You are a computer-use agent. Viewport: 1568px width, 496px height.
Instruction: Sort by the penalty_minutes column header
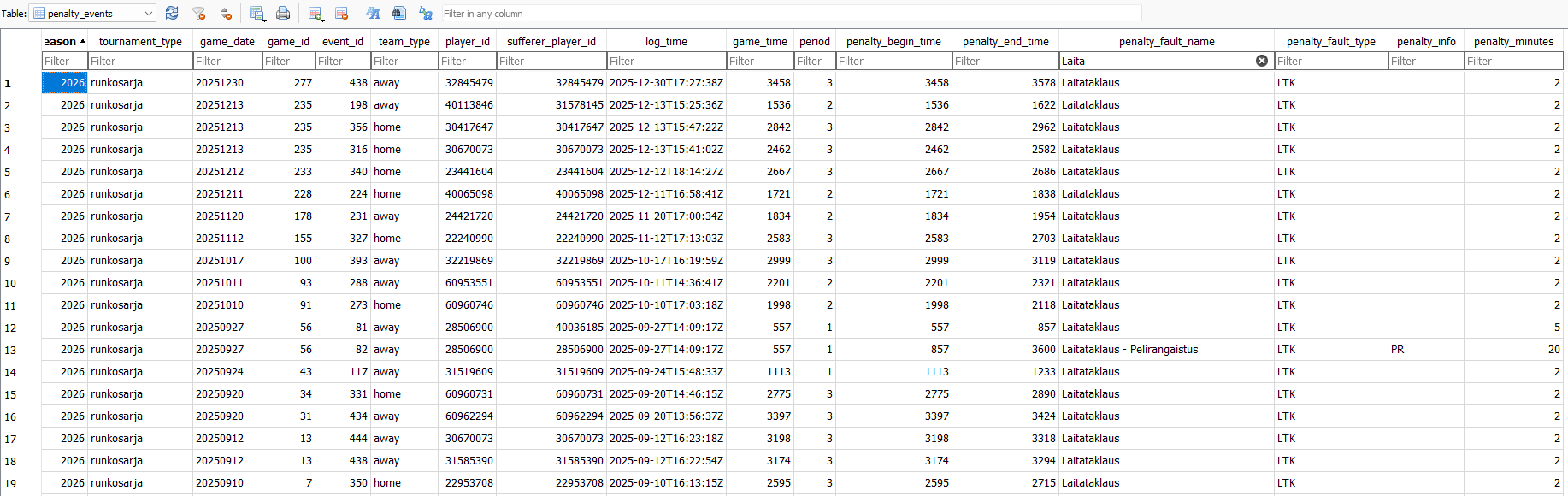1513,41
